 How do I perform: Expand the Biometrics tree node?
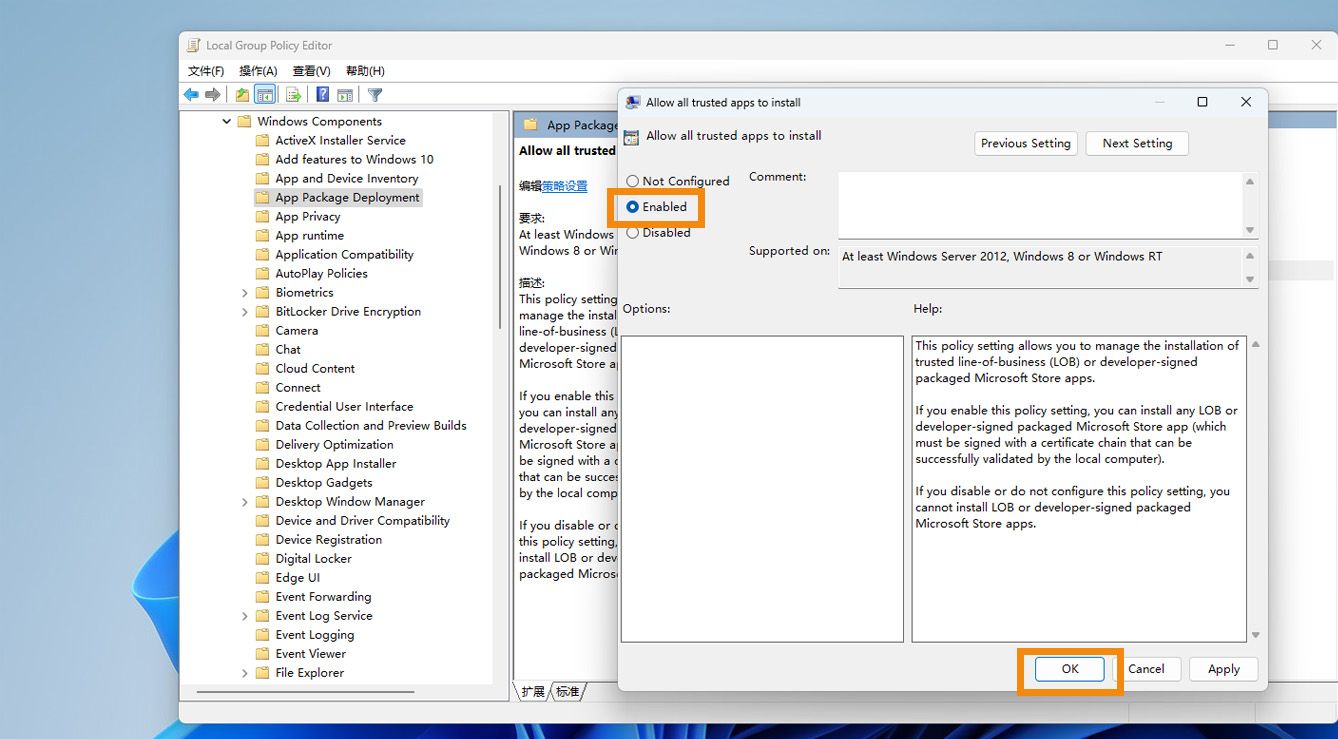(x=245, y=292)
